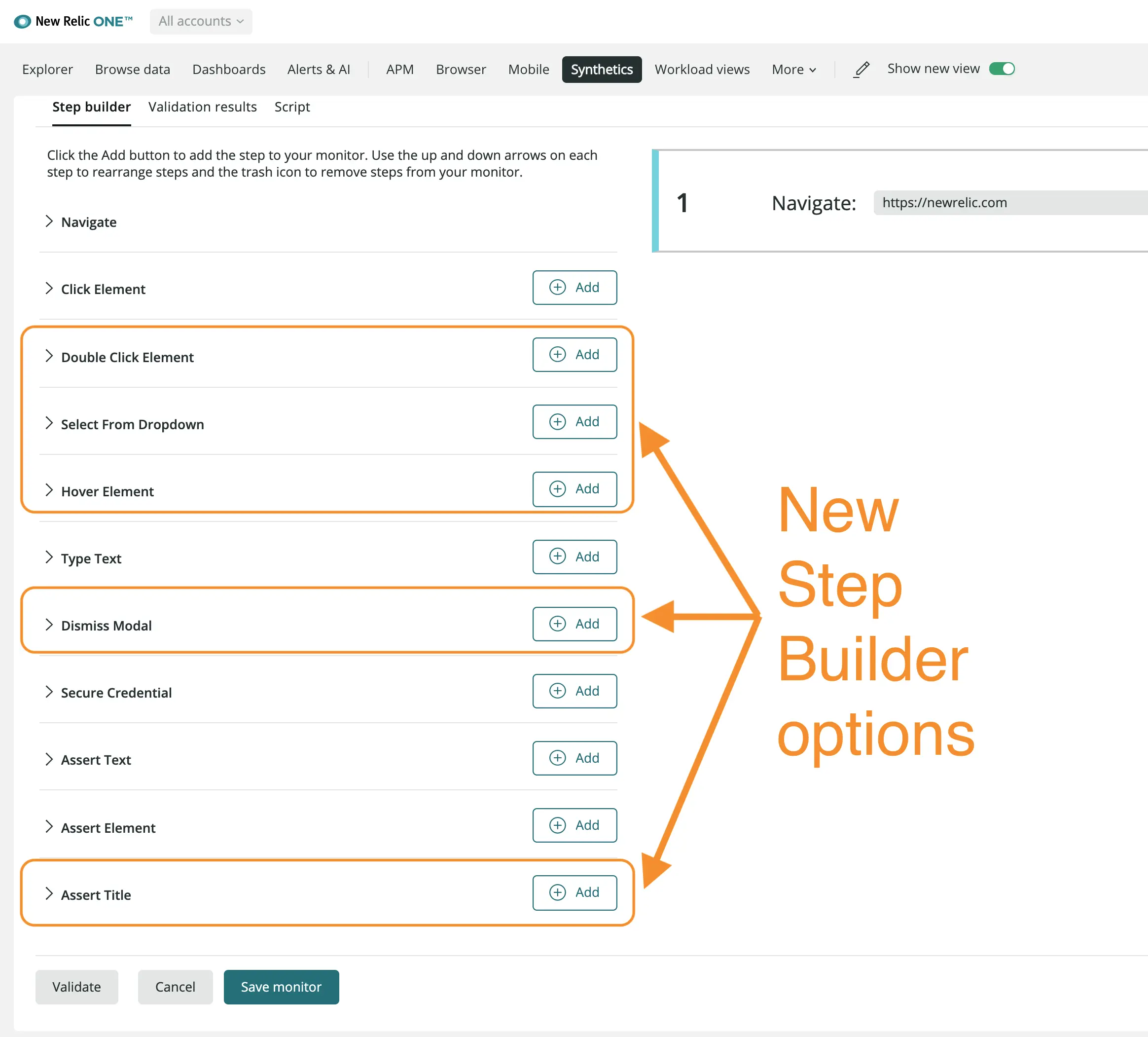This screenshot has height=1037, width=1148.
Task: Click the Validate button
Action: tap(76, 987)
